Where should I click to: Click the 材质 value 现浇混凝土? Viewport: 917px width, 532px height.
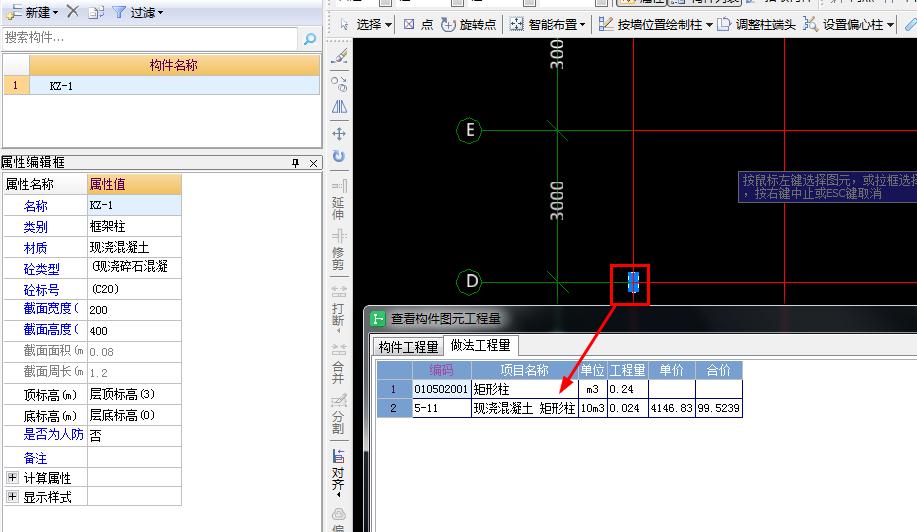134,247
